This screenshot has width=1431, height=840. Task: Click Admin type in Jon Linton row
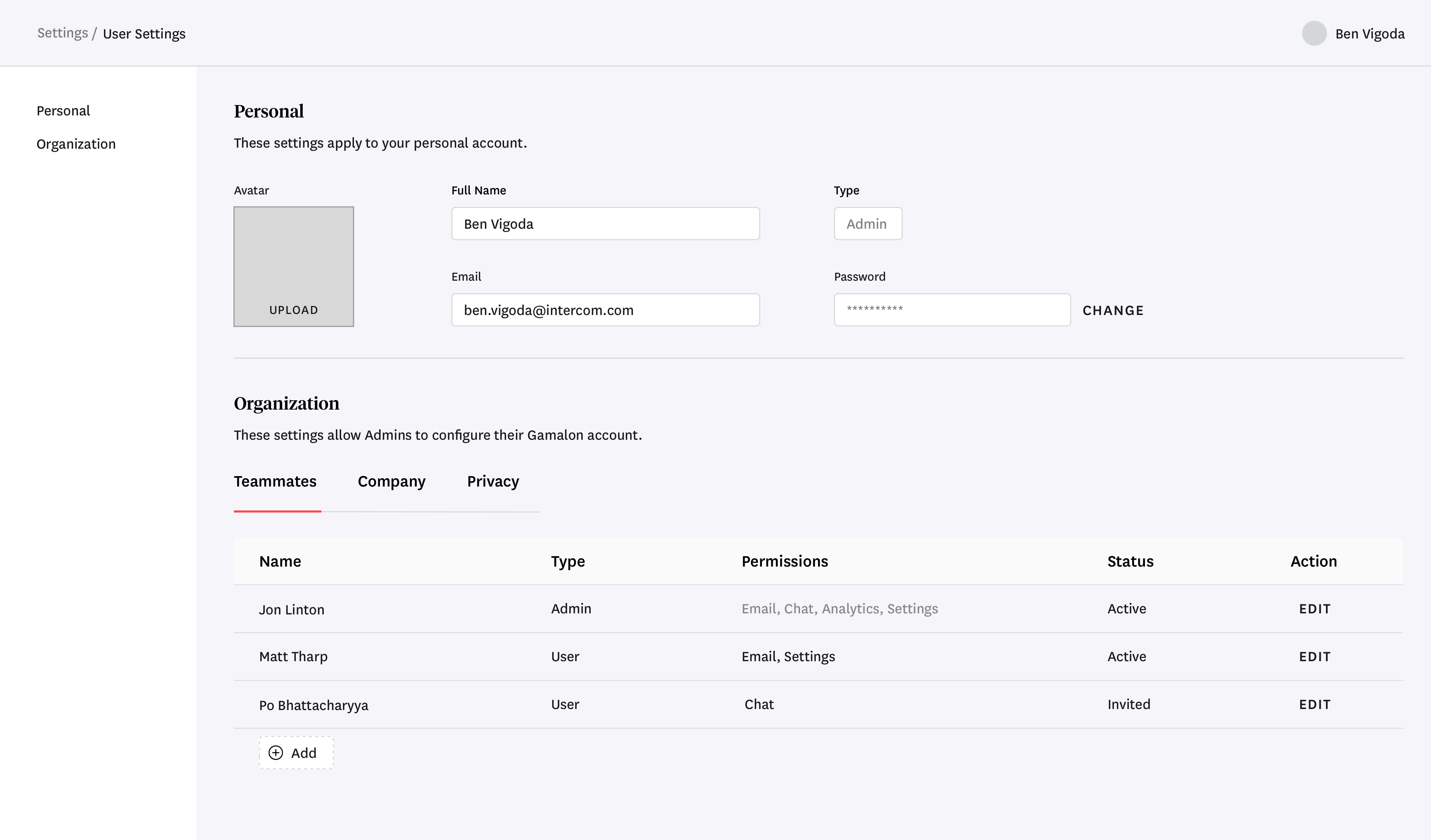tap(571, 609)
